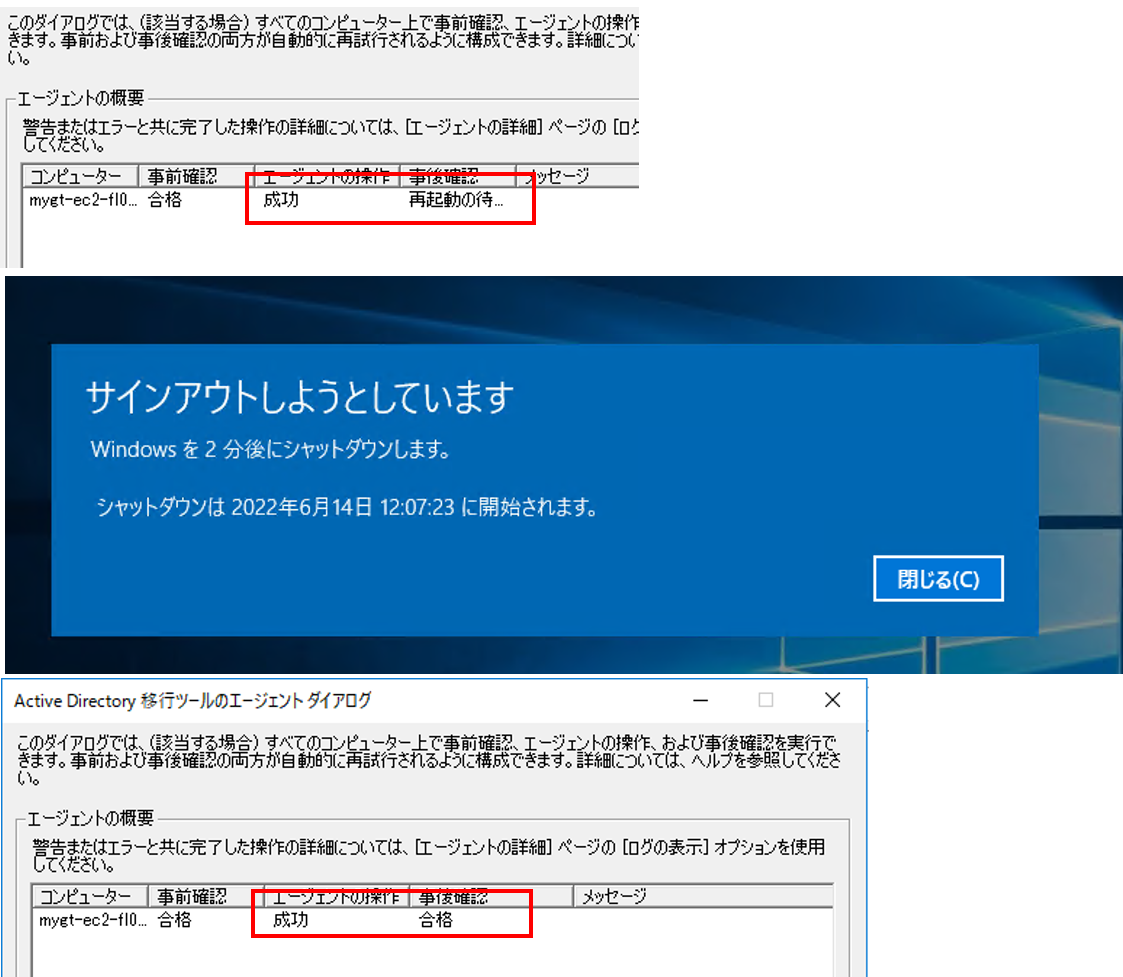Viewport: 1123px width, 977px height.
Task: Maximize the Active Directory agent dialog window
Action: pyautogui.click(x=766, y=700)
